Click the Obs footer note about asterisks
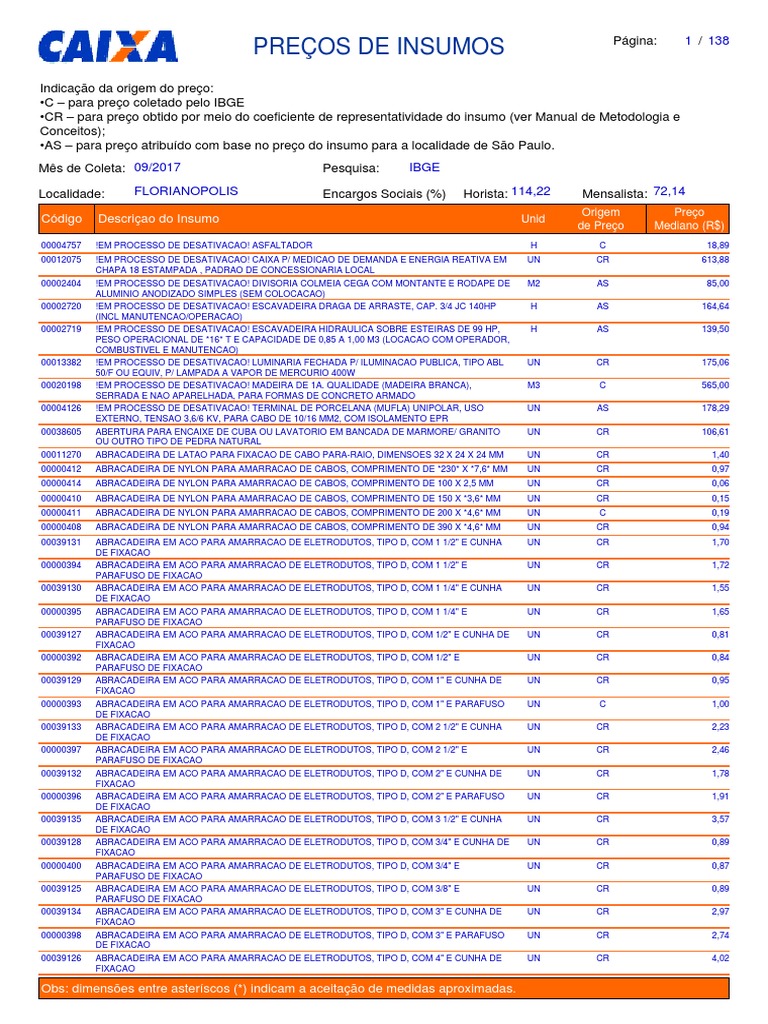Screen dimensions: 768x1024 pyautogui.click(x=279, y=988)
